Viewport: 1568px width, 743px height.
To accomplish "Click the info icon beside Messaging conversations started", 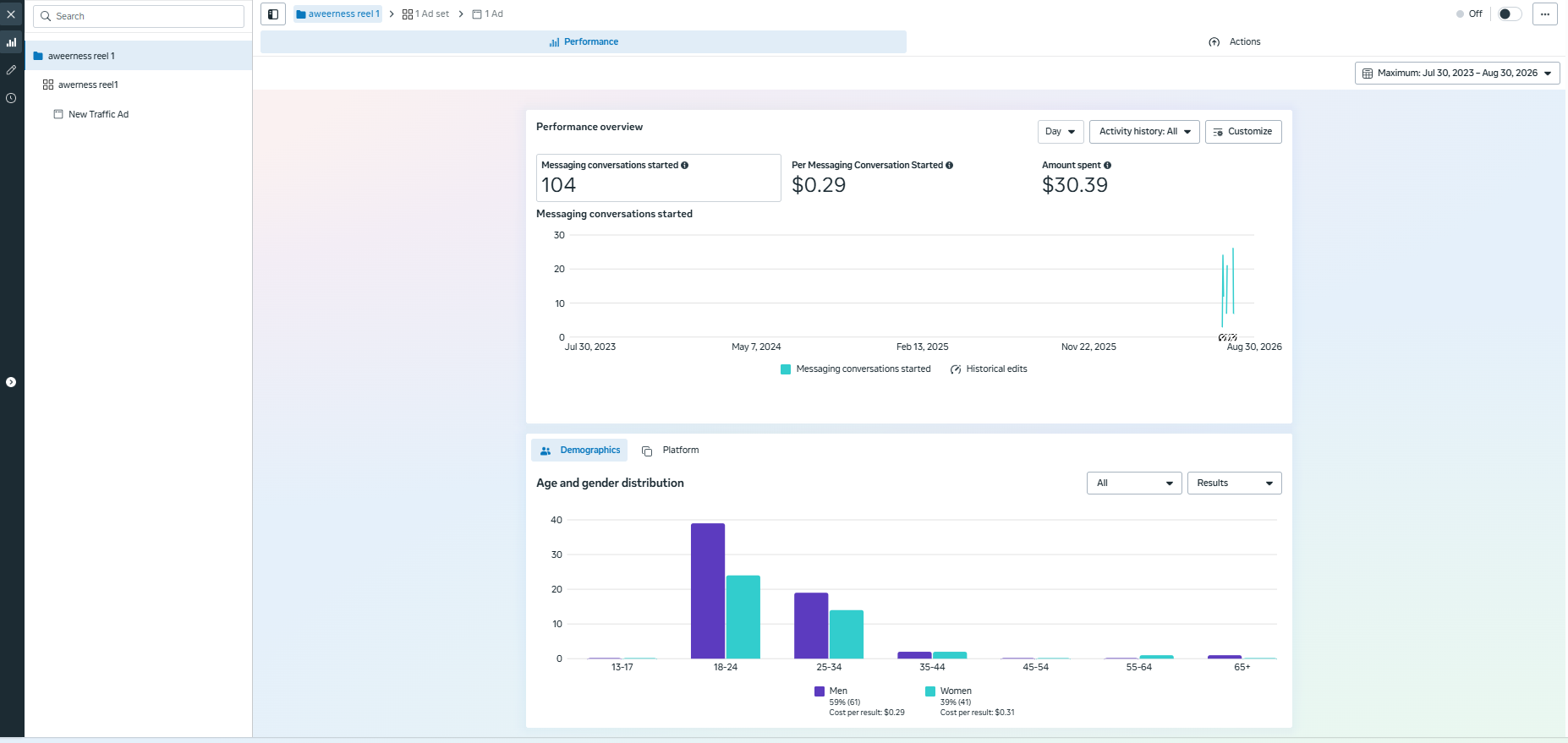I will click(684, 166).
